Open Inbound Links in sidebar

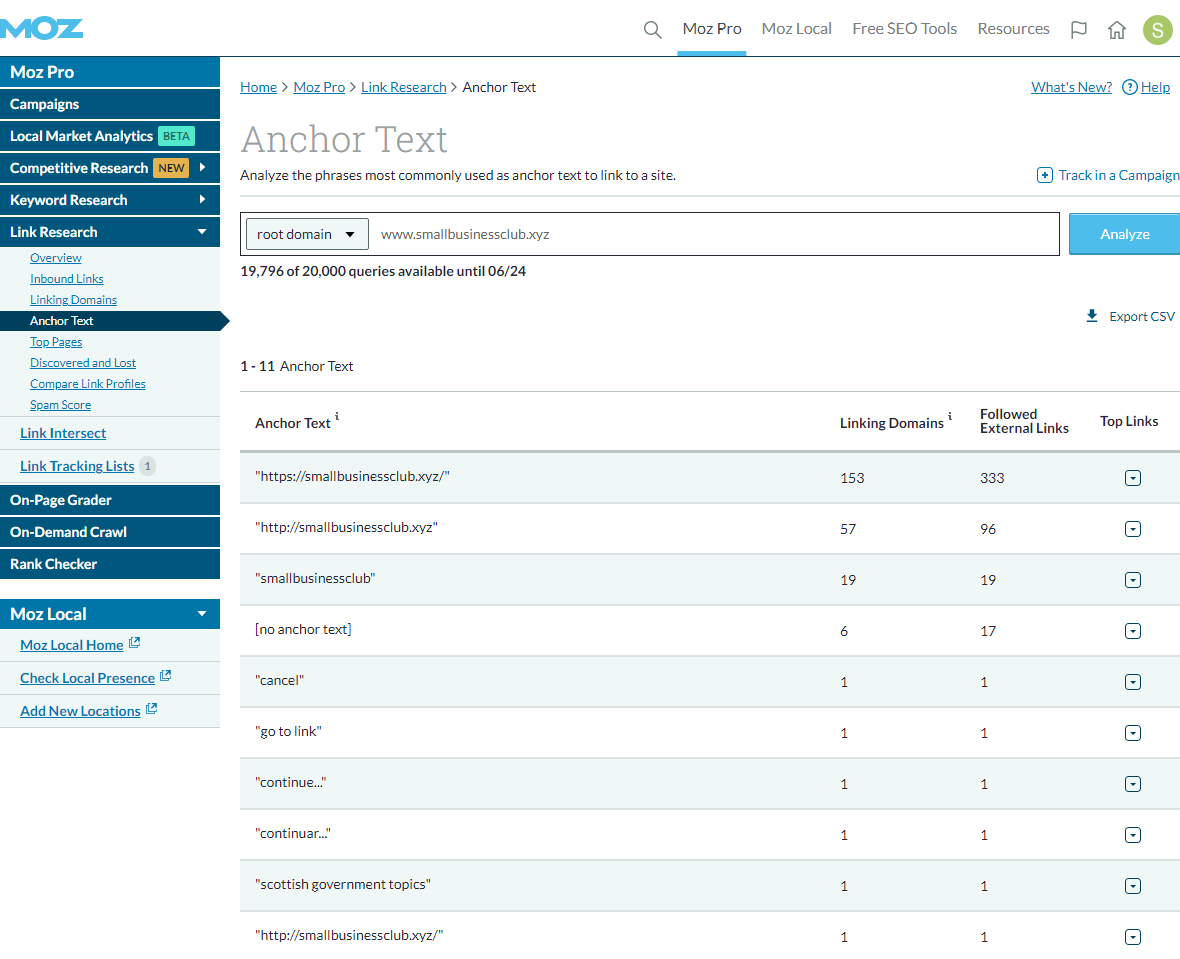(67, 279)
